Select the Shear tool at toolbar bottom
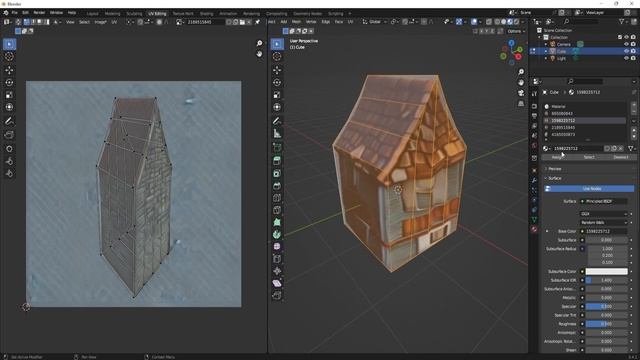 coord(277,283)
